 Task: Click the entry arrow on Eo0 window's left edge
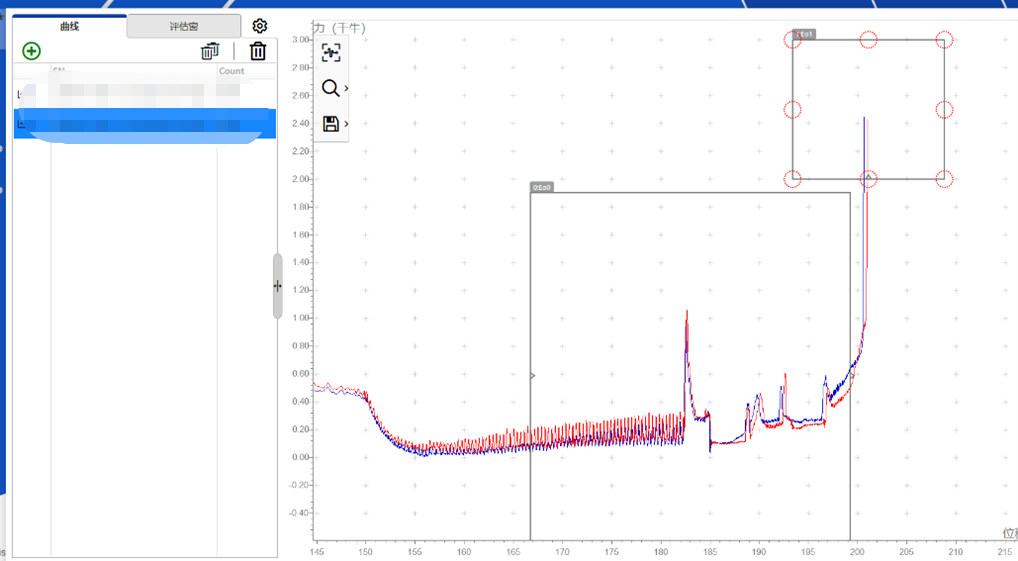tap(532, 376)
